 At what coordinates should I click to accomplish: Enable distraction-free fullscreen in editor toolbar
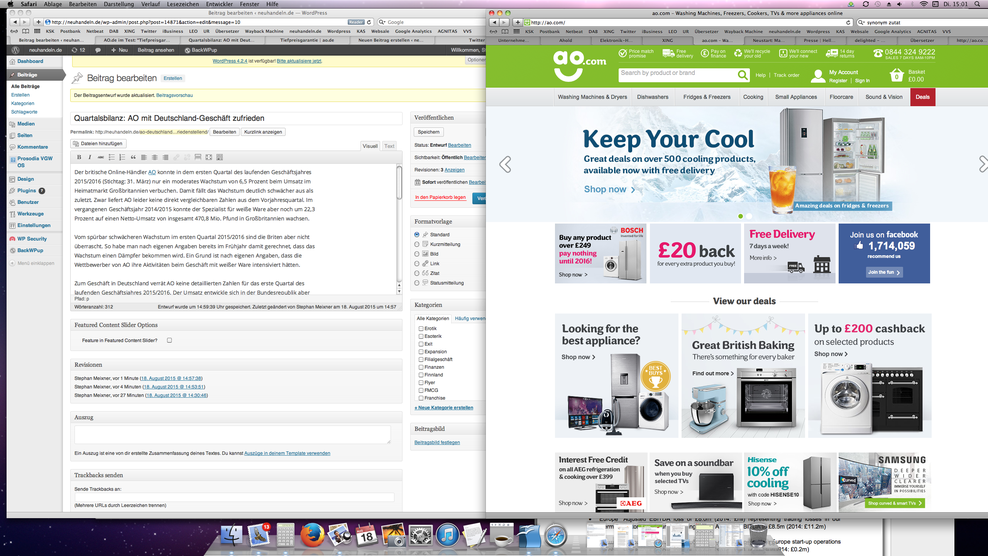209,157
